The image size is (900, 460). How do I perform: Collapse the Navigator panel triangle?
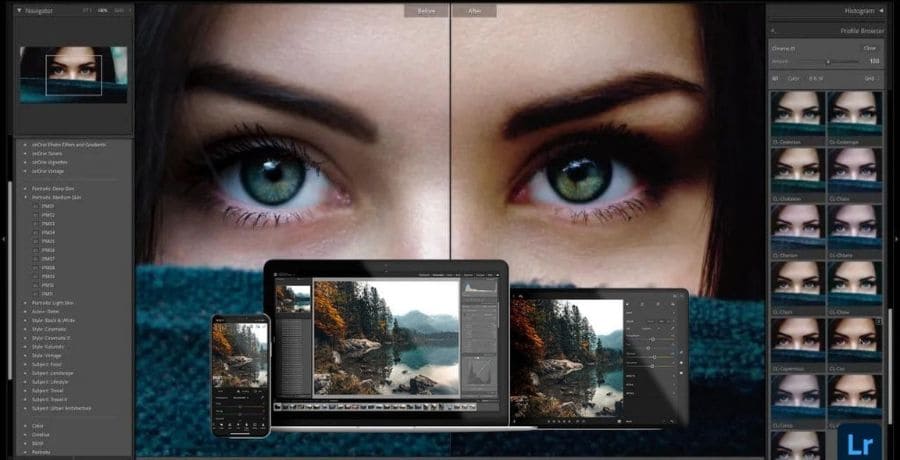click(18, 10)
